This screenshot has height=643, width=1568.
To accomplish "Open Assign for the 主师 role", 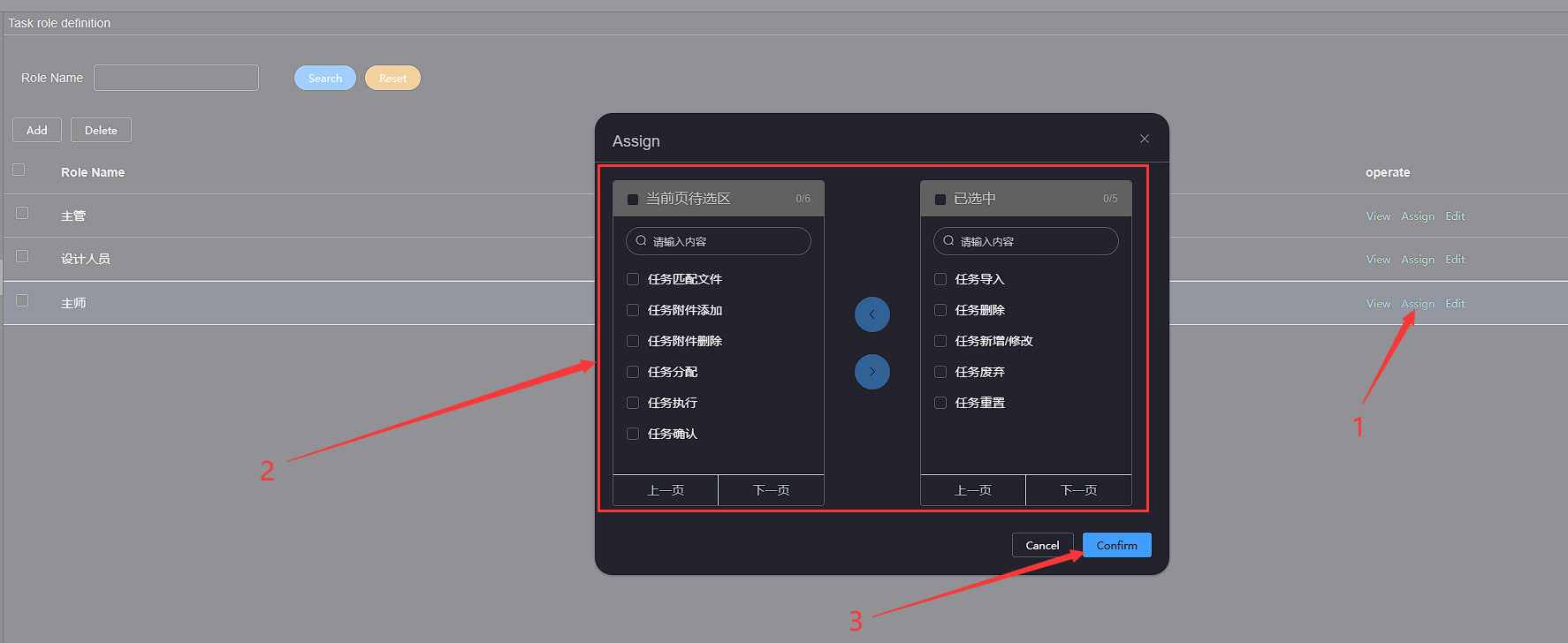I will coord(1418,304).
